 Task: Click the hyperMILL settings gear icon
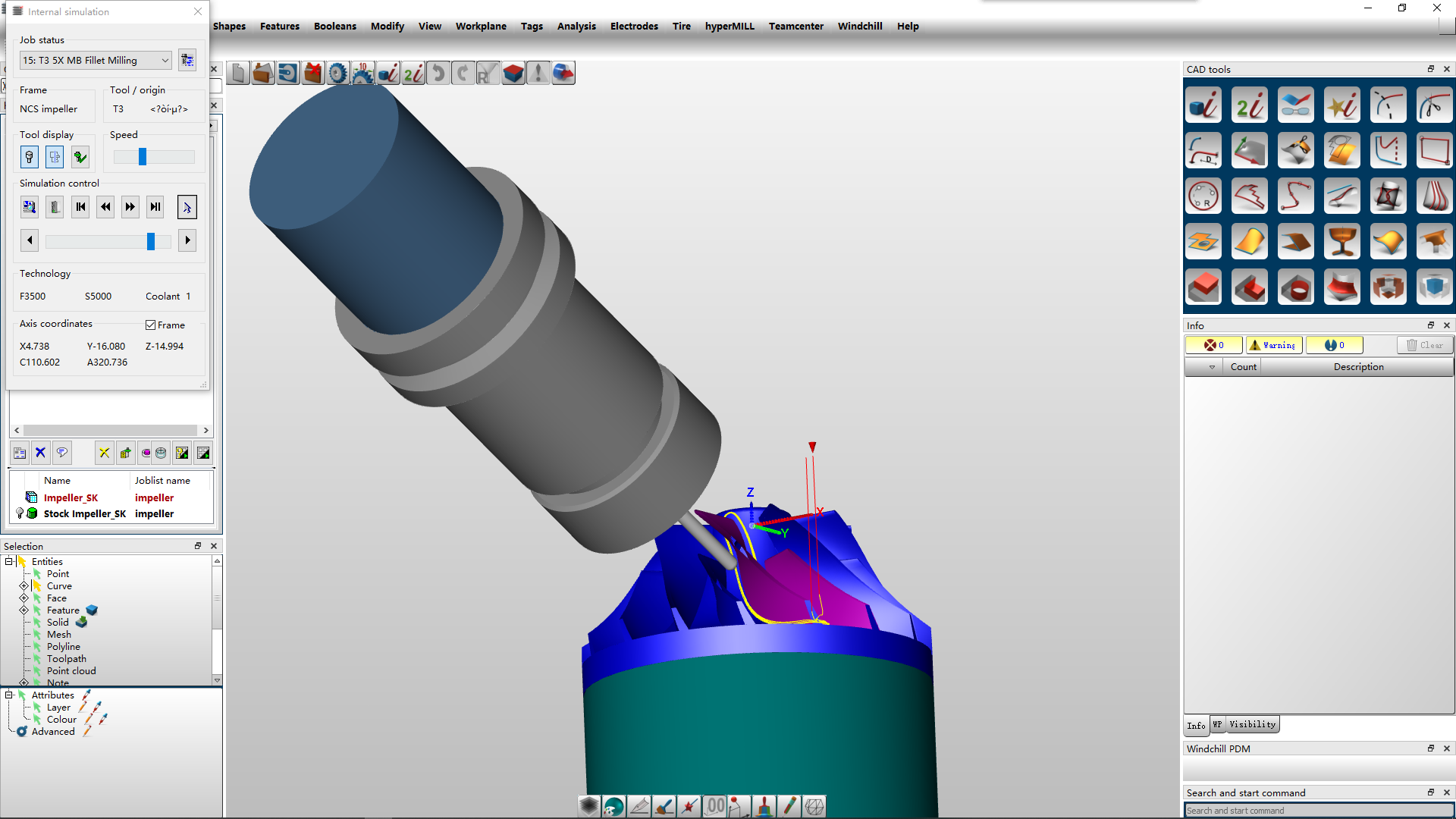tap(338, 73)
